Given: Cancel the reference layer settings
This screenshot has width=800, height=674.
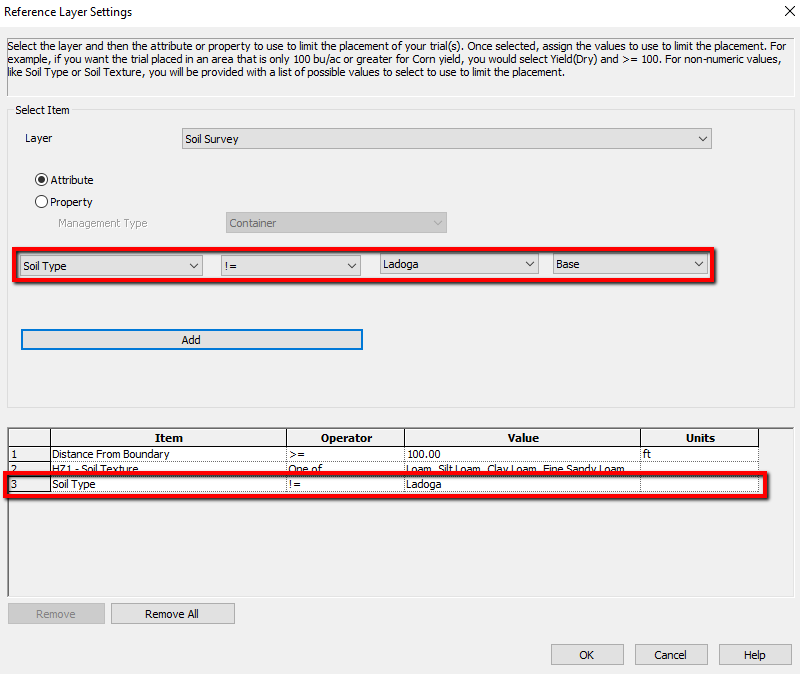Looking at the screenshot, I should [x=670, y=655].
